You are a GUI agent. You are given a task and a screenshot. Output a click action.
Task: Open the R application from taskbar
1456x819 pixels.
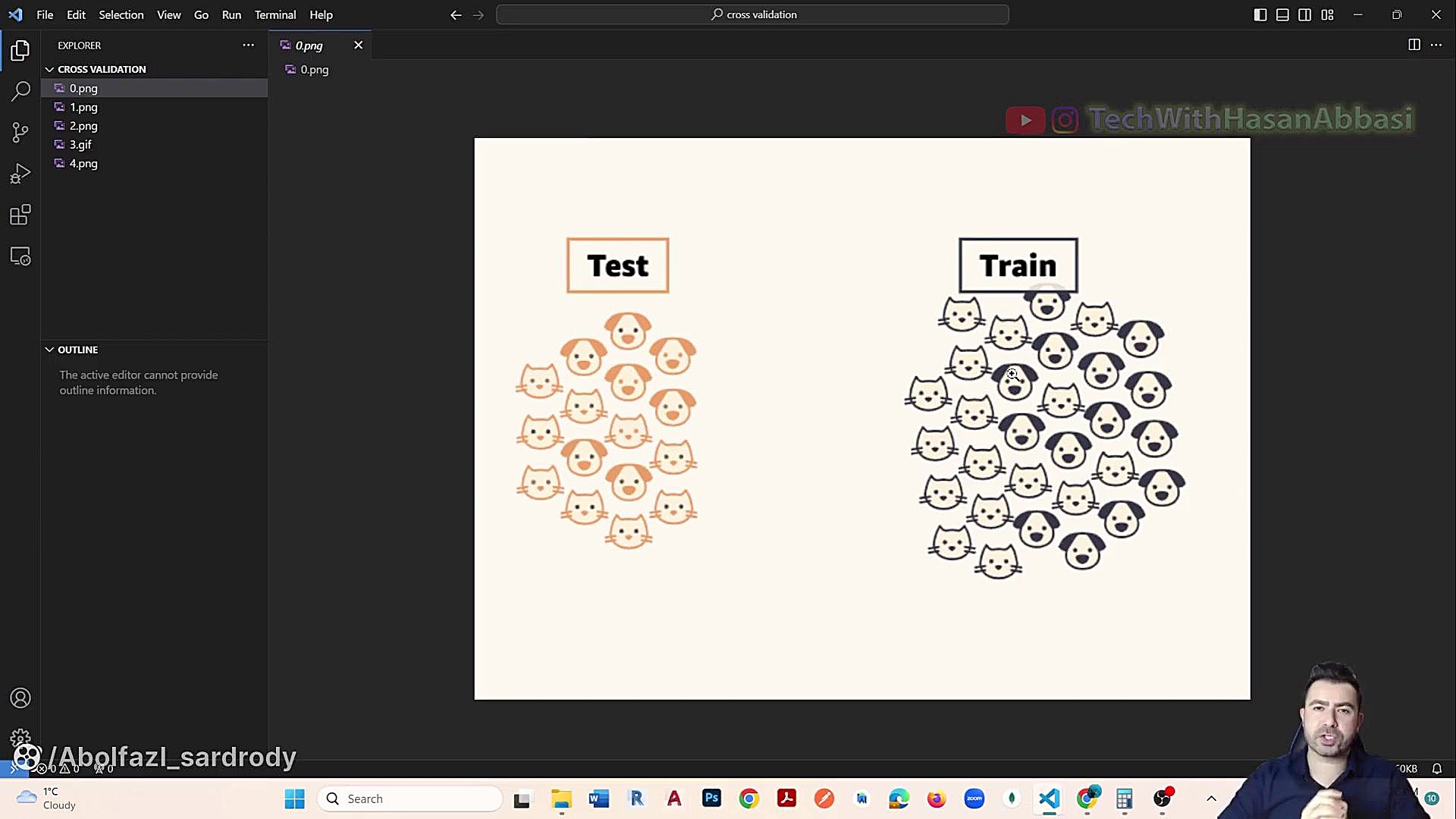coord(636,799)
